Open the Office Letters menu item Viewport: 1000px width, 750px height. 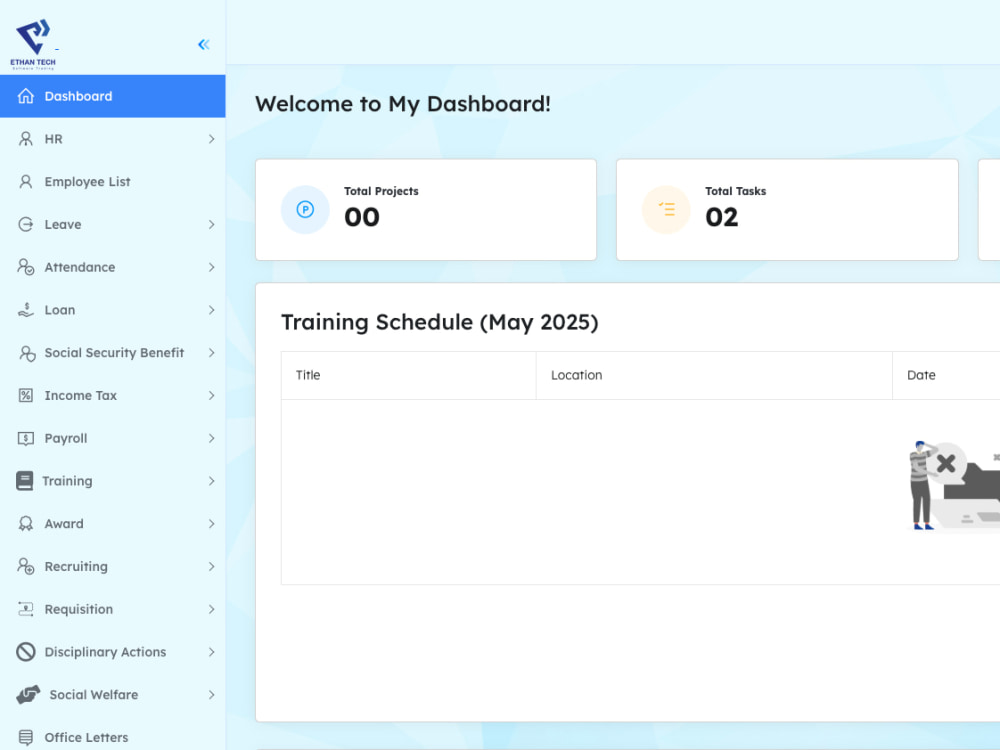point(112,737)
